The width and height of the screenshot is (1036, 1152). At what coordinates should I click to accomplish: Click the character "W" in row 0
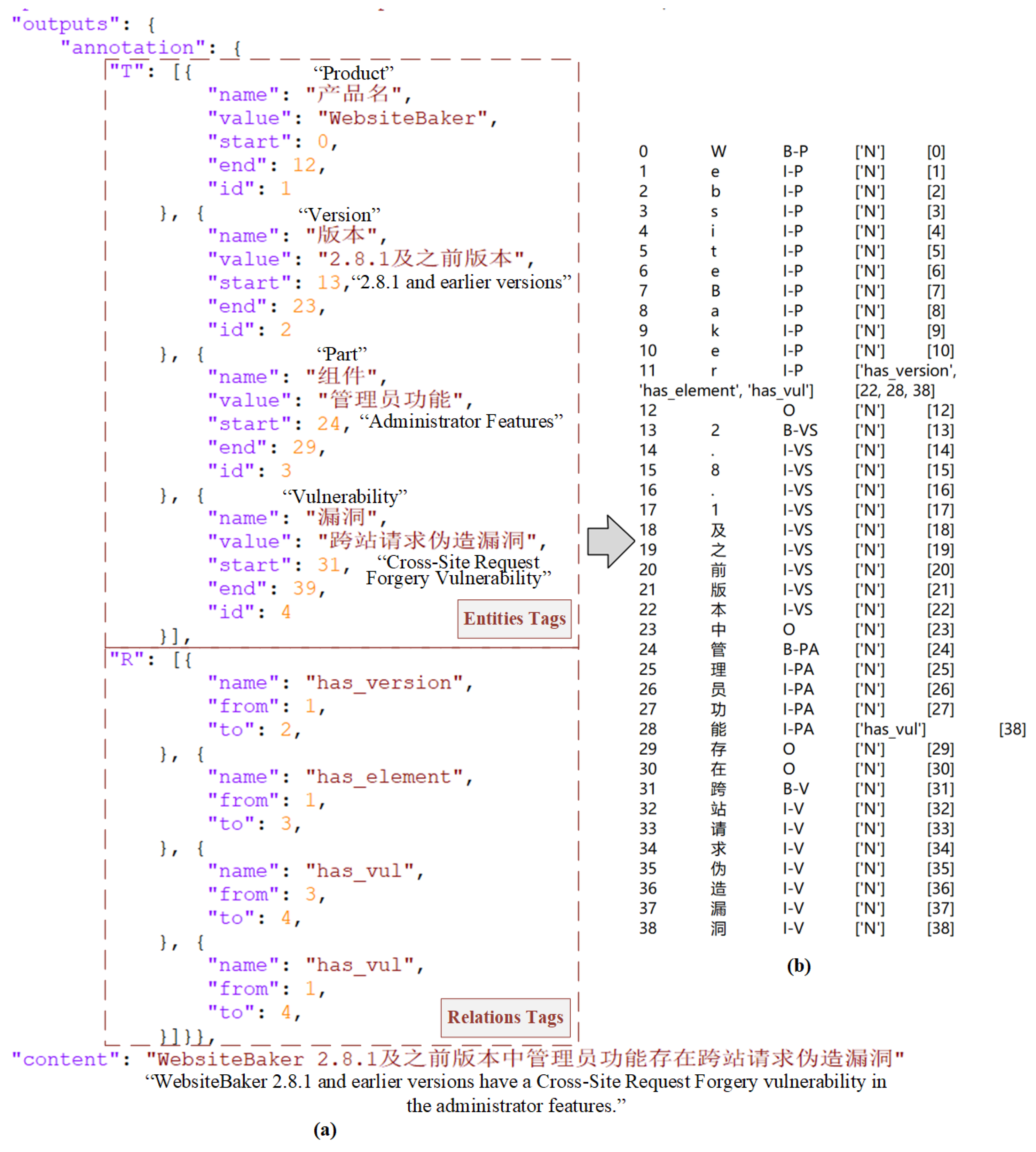[x=719, y=151]
